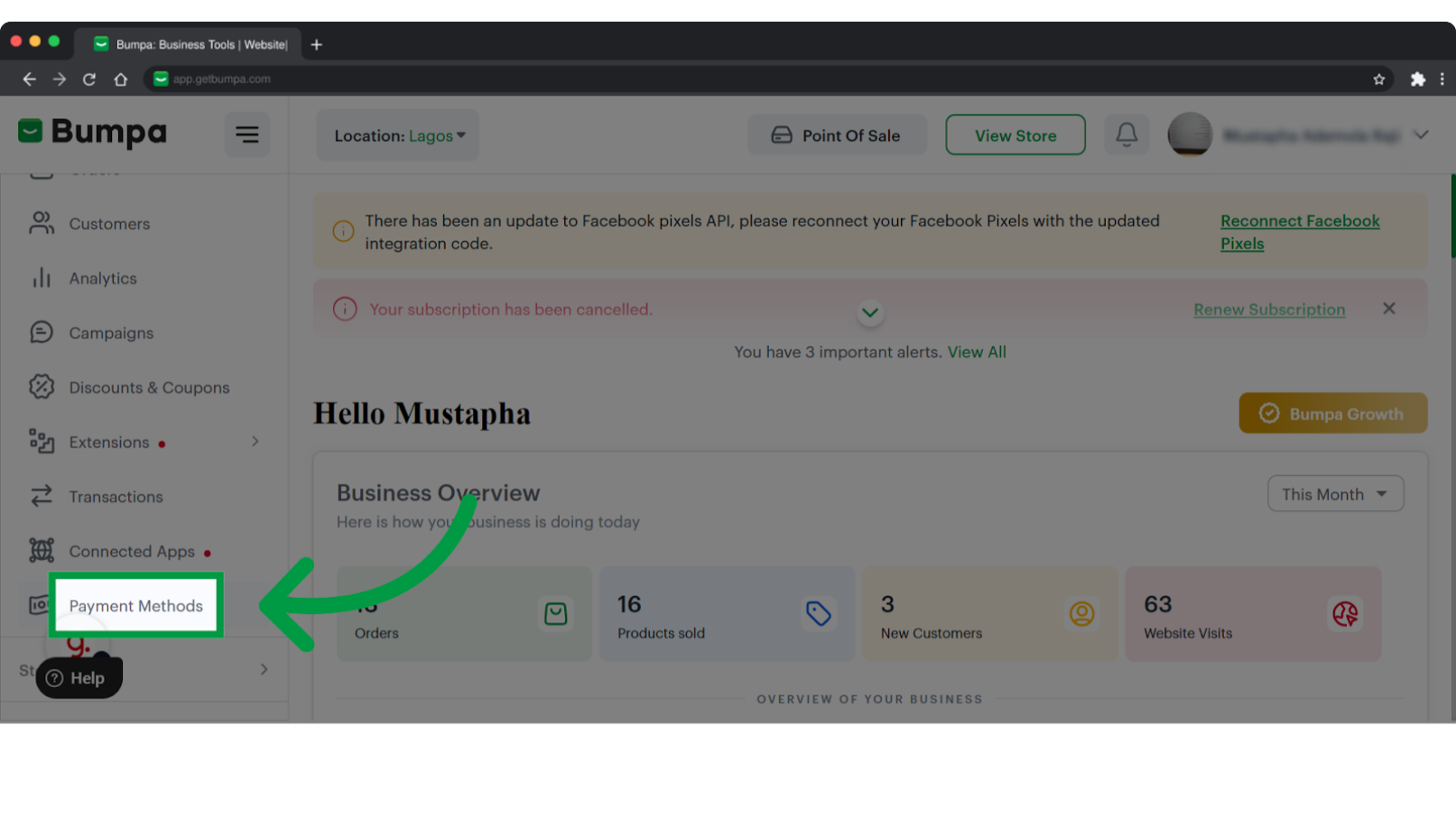Click the app.getbumpa.com address bar

point(767,79)
